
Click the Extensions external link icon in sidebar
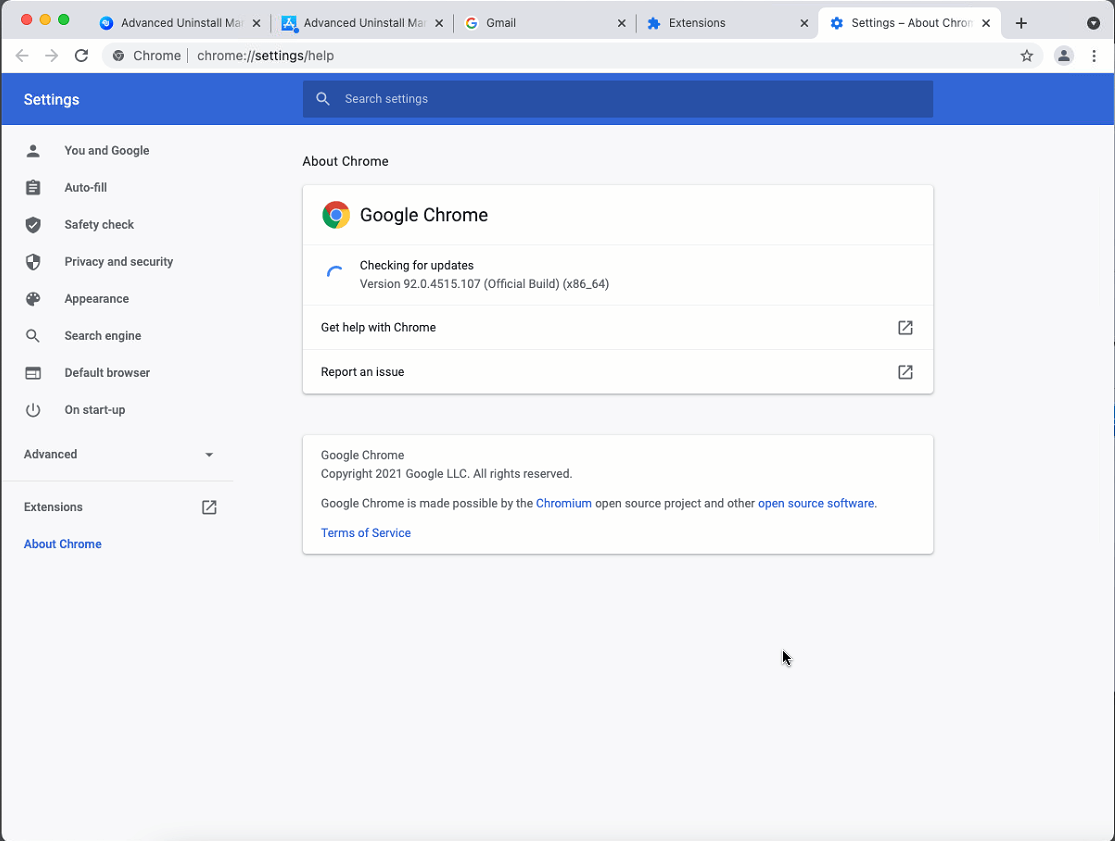click(x=208, y=507)
